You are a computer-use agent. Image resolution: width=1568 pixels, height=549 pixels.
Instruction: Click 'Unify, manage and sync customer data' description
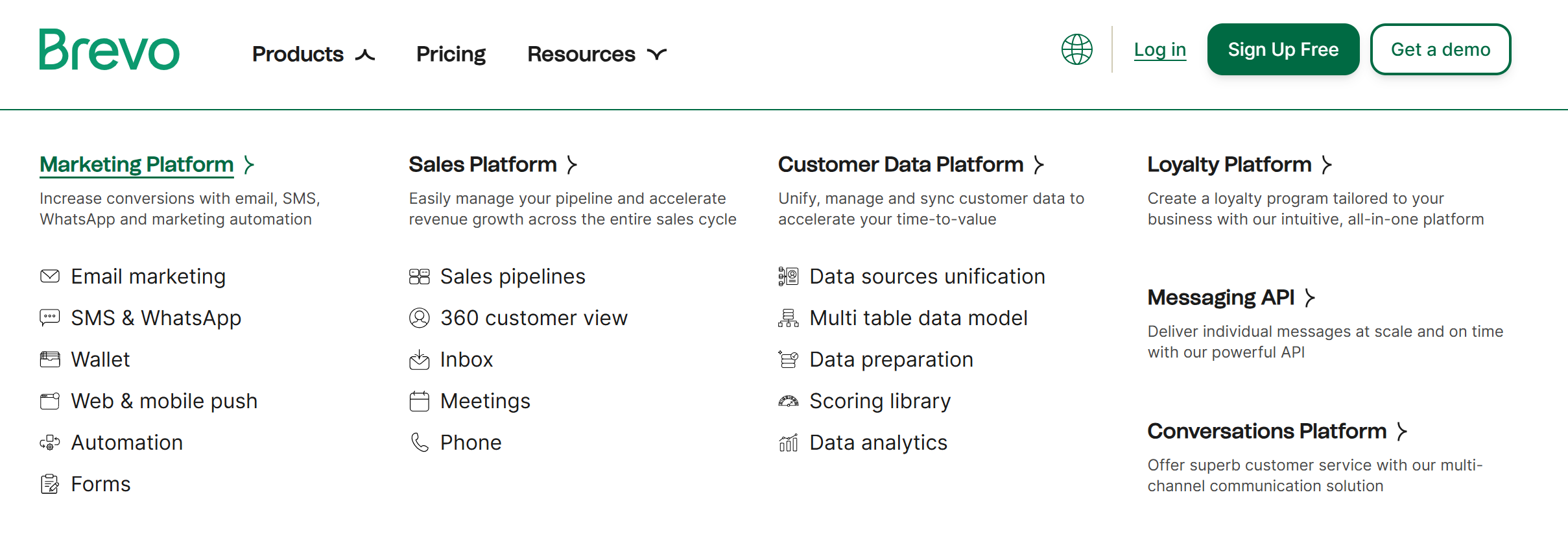(x=931, y=209)
